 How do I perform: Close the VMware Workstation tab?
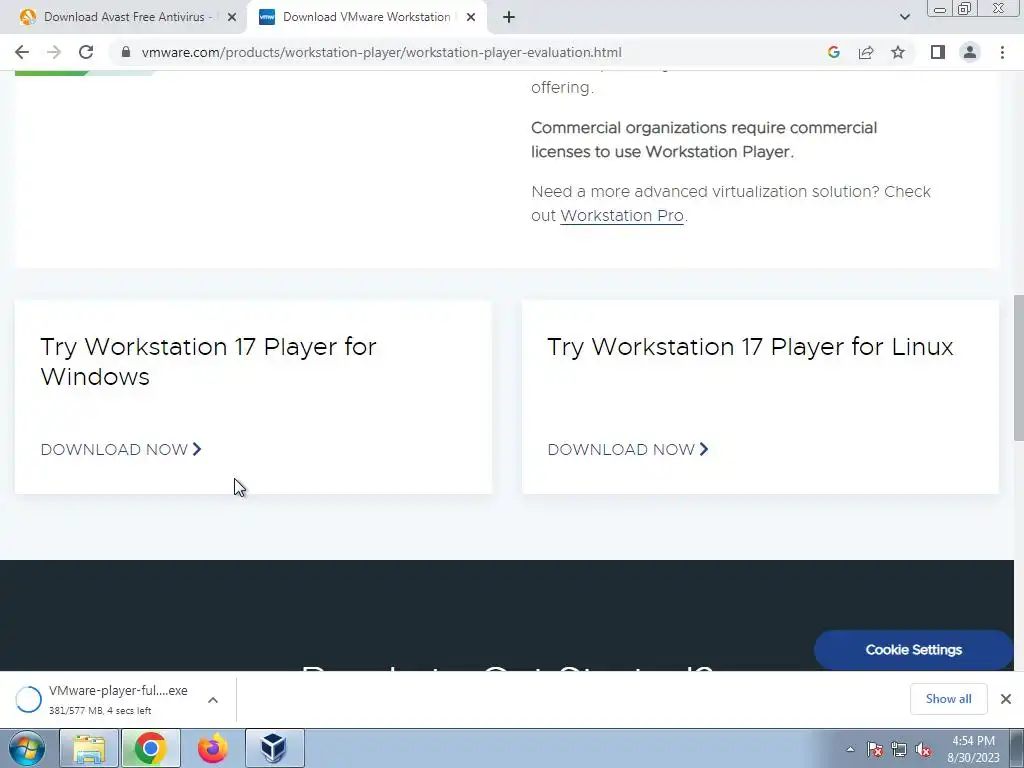tap(471, 17)
